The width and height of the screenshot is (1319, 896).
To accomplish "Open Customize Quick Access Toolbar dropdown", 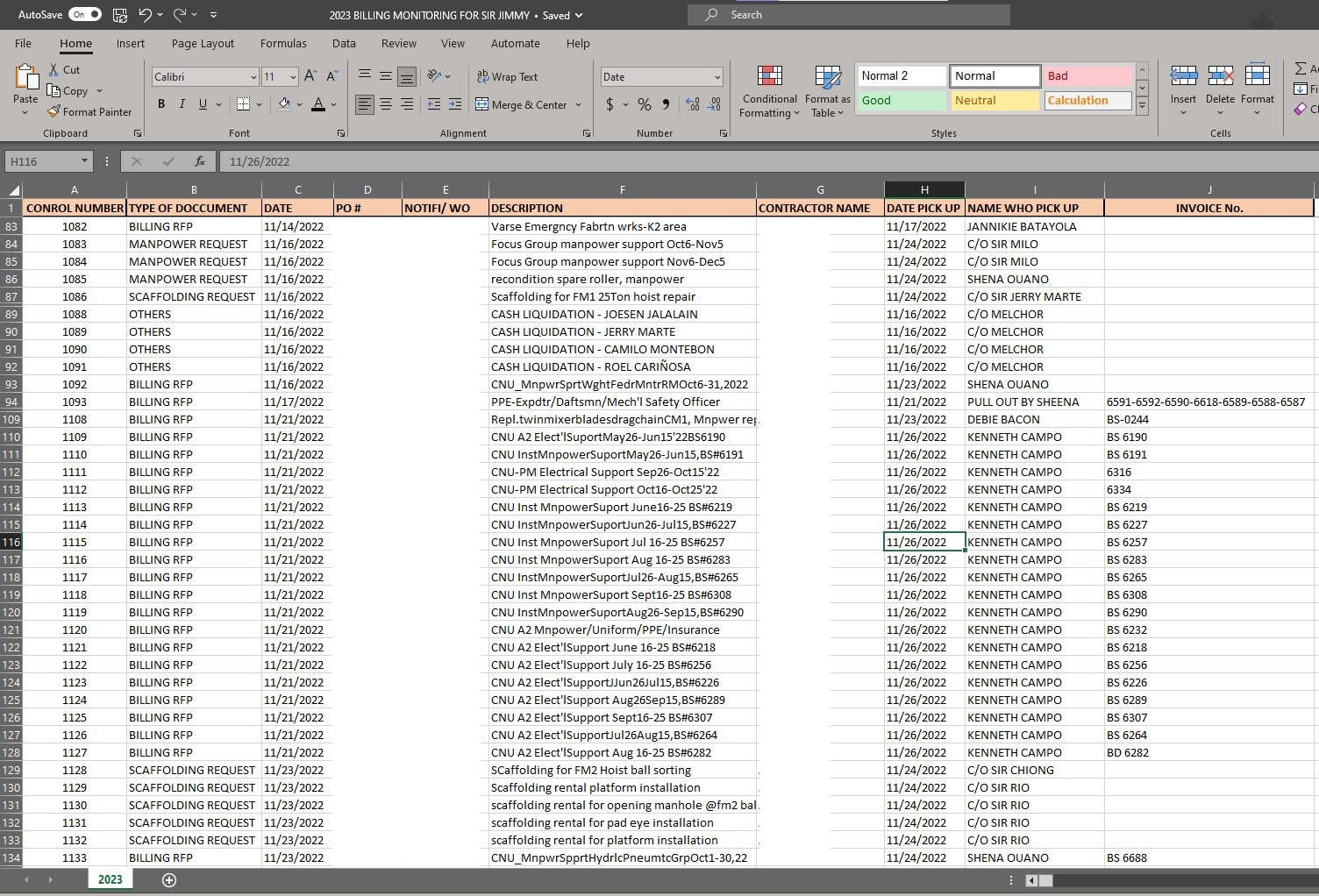I will tap(213, 15).
